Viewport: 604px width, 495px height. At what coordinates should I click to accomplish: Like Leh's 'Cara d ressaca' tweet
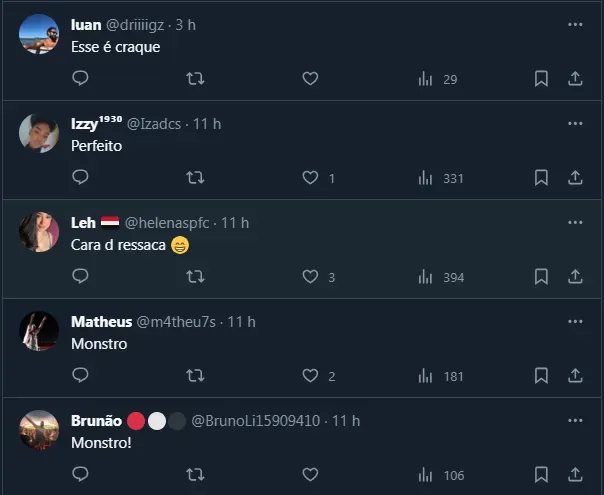pos(311,277)
